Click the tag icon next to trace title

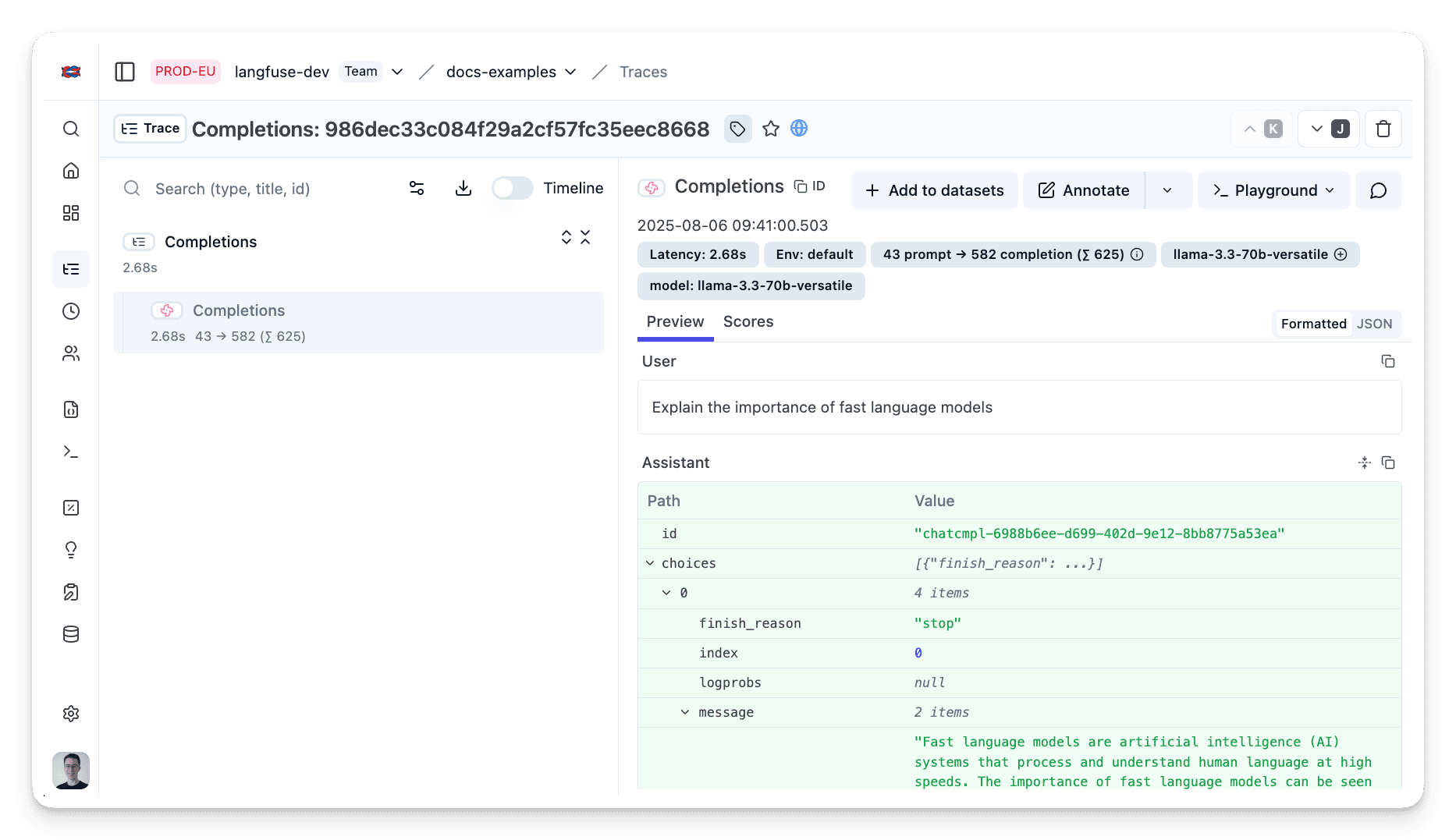737,129
